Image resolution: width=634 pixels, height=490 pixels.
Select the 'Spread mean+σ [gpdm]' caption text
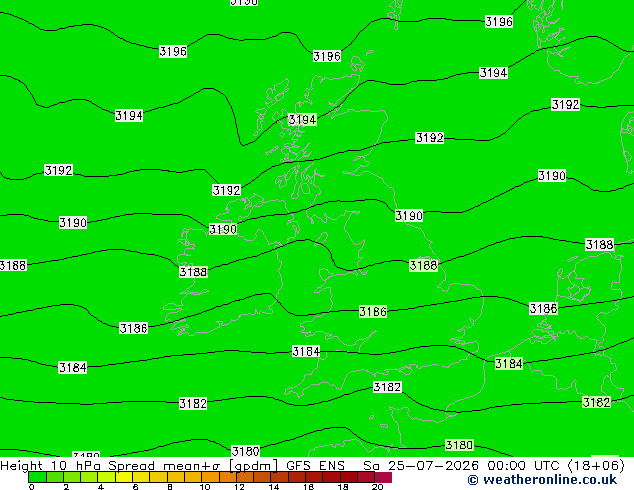click(x=193, y=466)
